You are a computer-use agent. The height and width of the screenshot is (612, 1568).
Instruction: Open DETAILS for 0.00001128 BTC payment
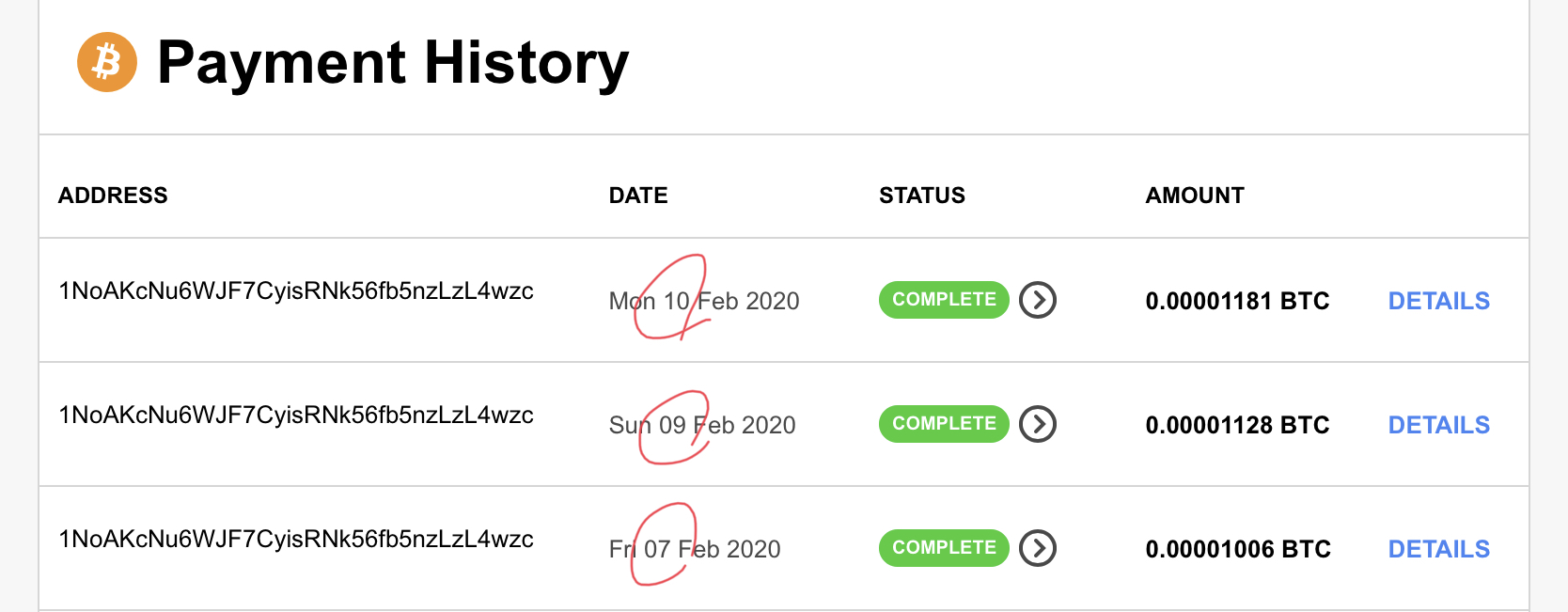click(x=1439, y=425)
